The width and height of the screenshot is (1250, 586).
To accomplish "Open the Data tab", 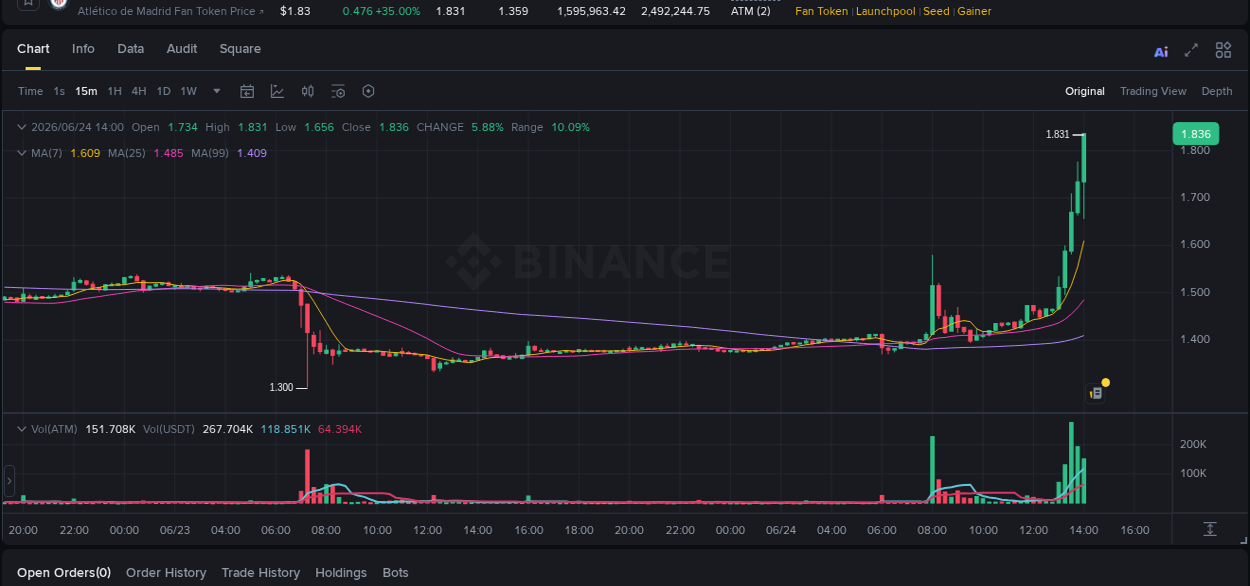I will (x=130, y=49).
